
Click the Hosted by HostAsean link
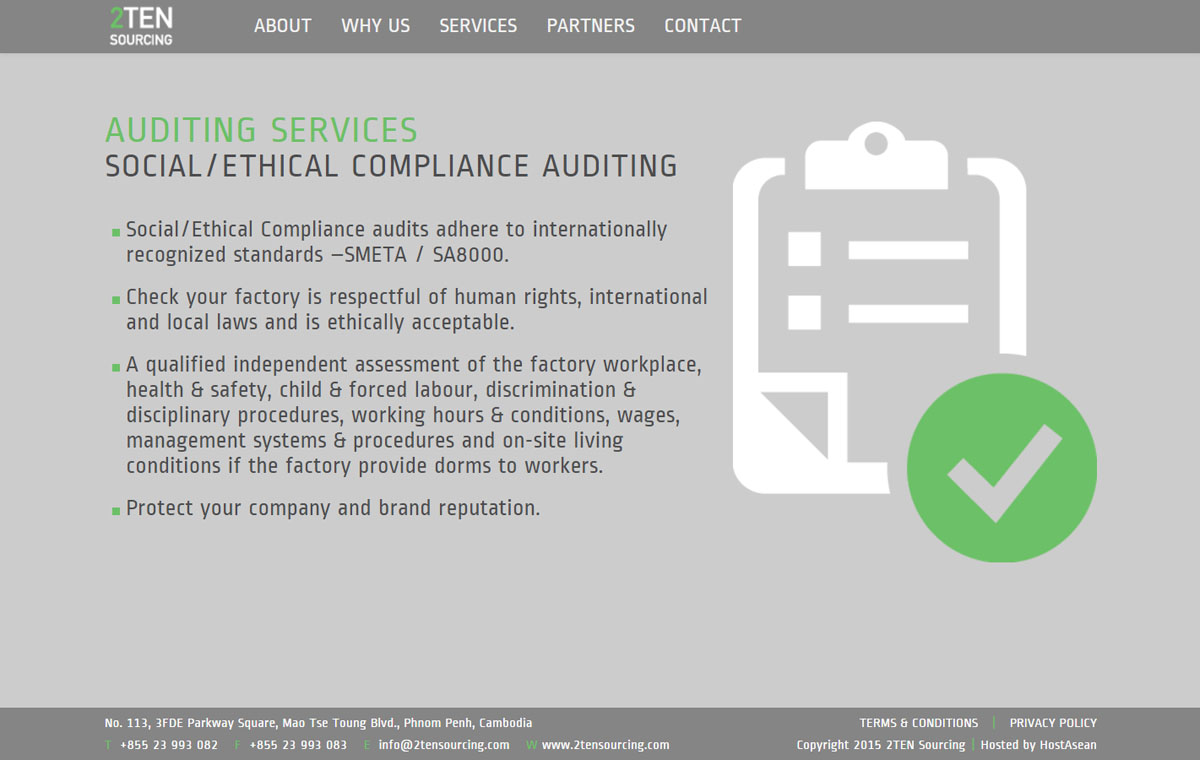pos(1038,745)
